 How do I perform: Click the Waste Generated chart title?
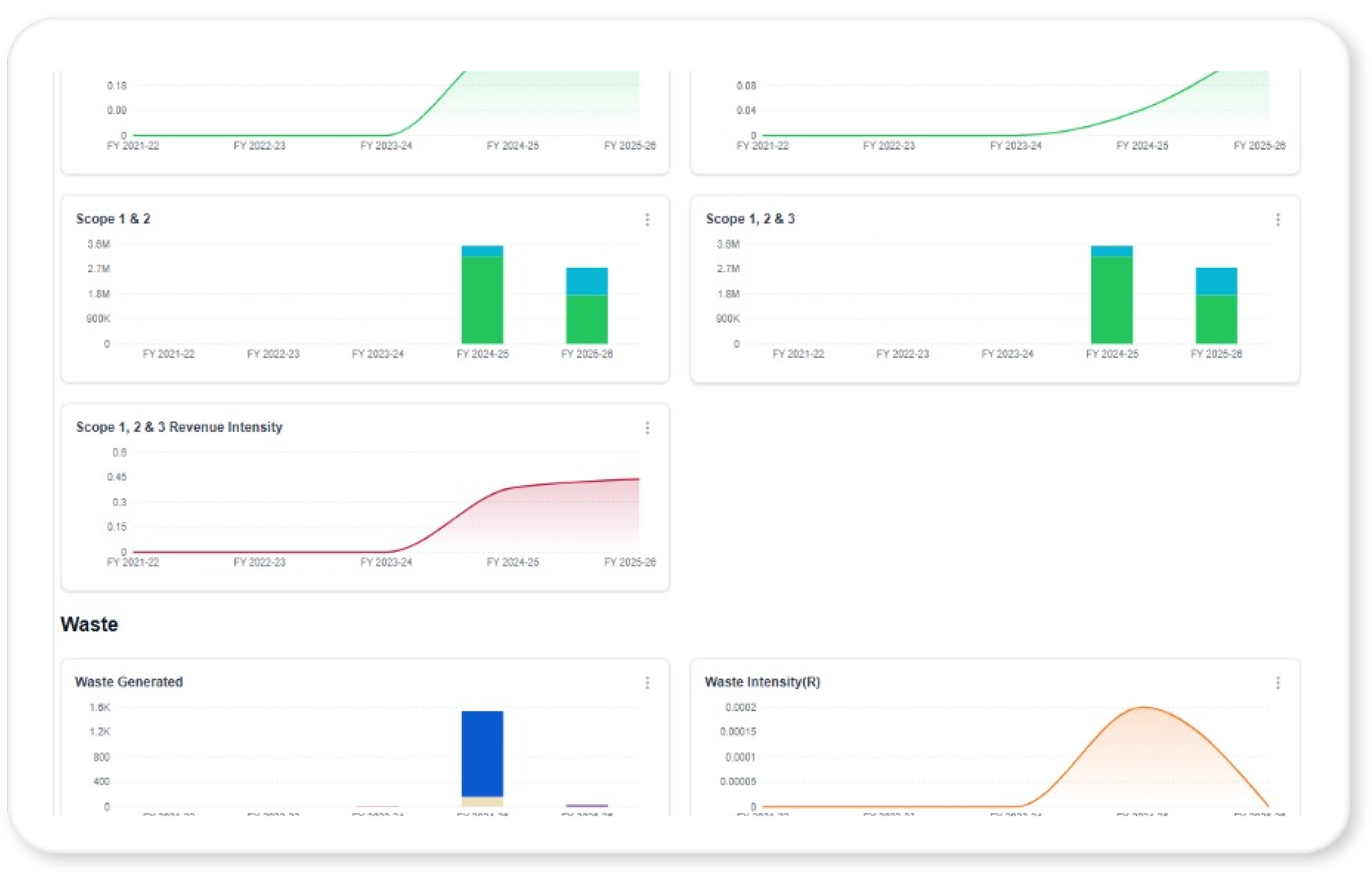pyautogui.click(x=129, y=682)
